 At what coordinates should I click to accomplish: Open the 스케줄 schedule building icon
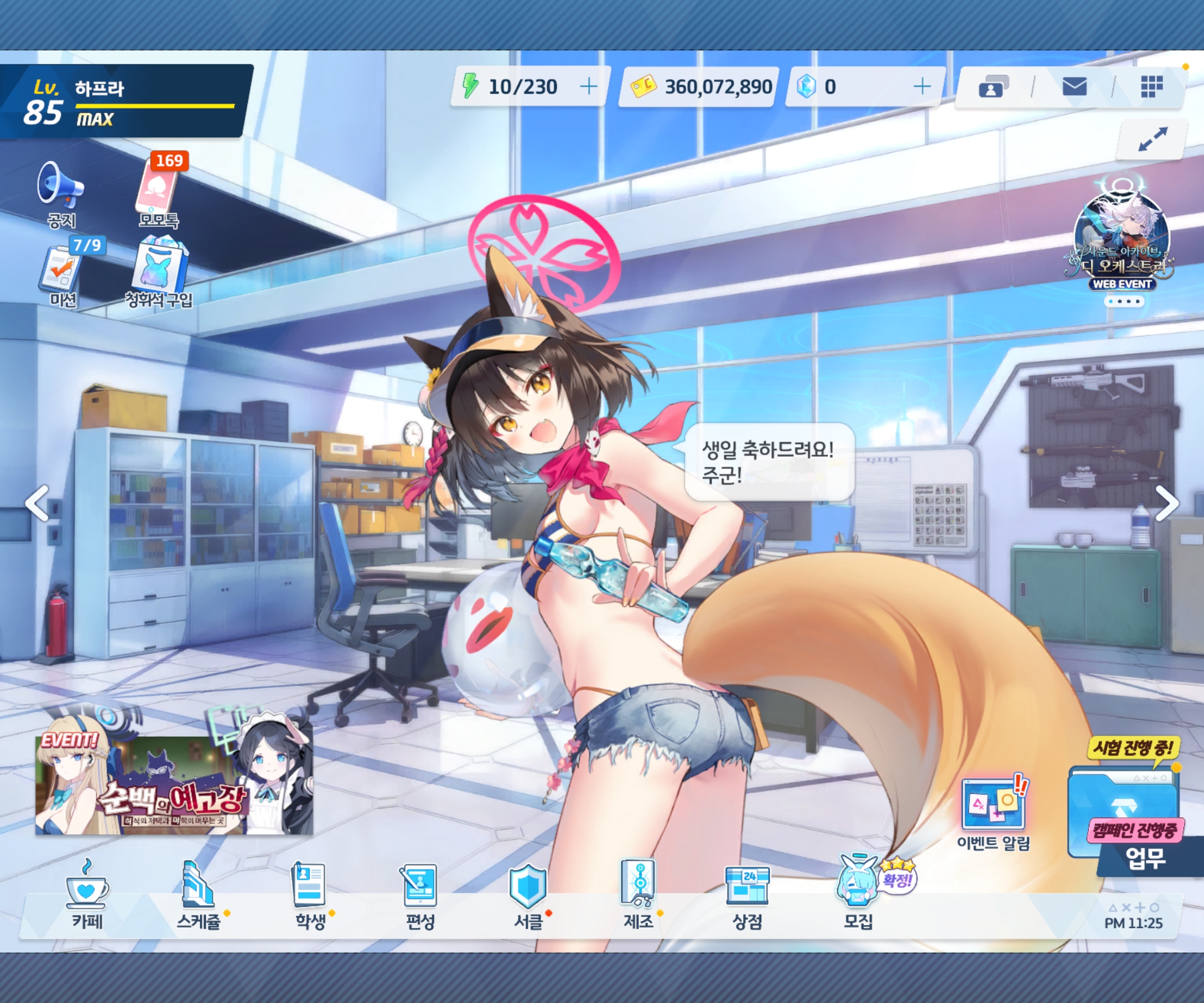tap(199, 895)
